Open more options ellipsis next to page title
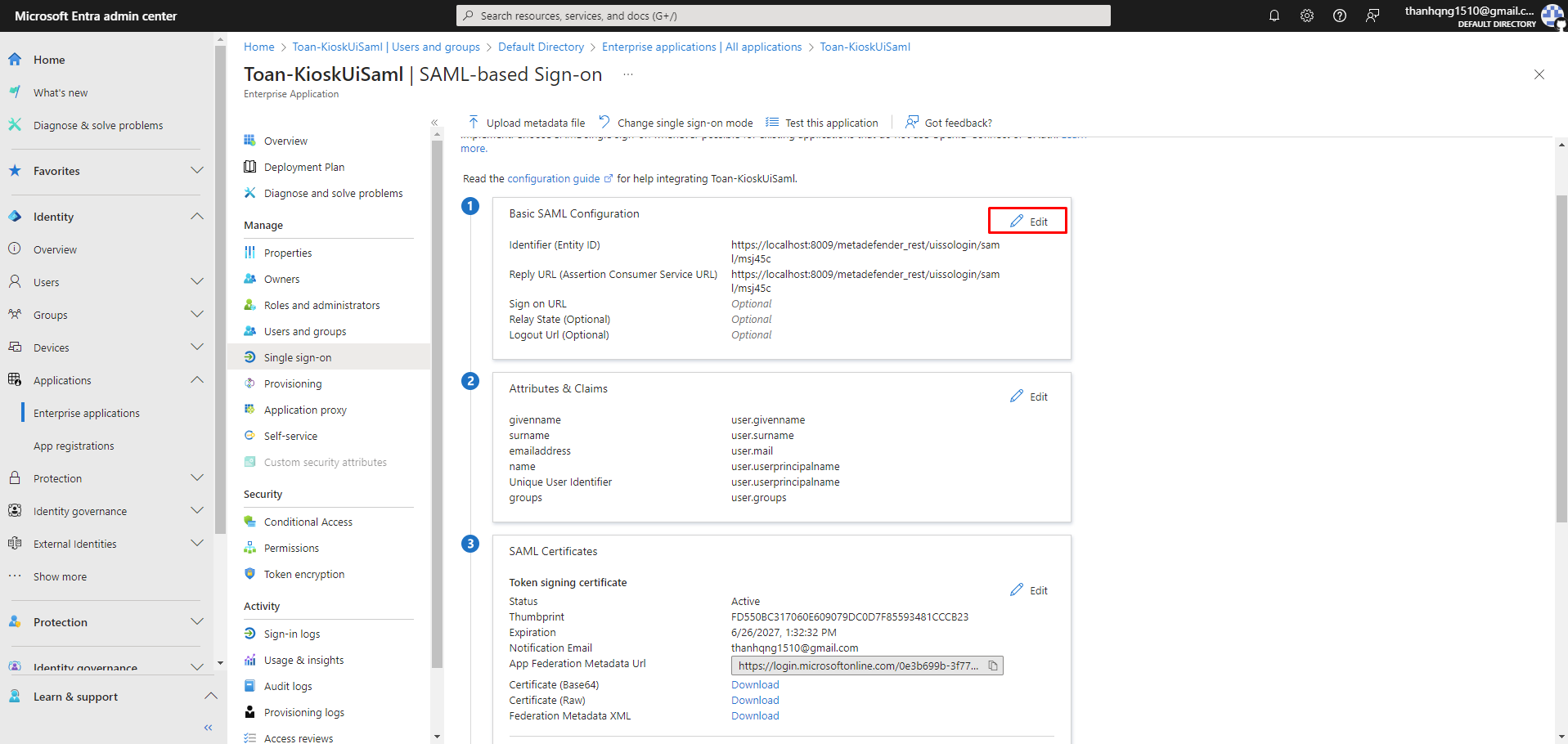This screenshot has height=744, width=1568. 628,74
